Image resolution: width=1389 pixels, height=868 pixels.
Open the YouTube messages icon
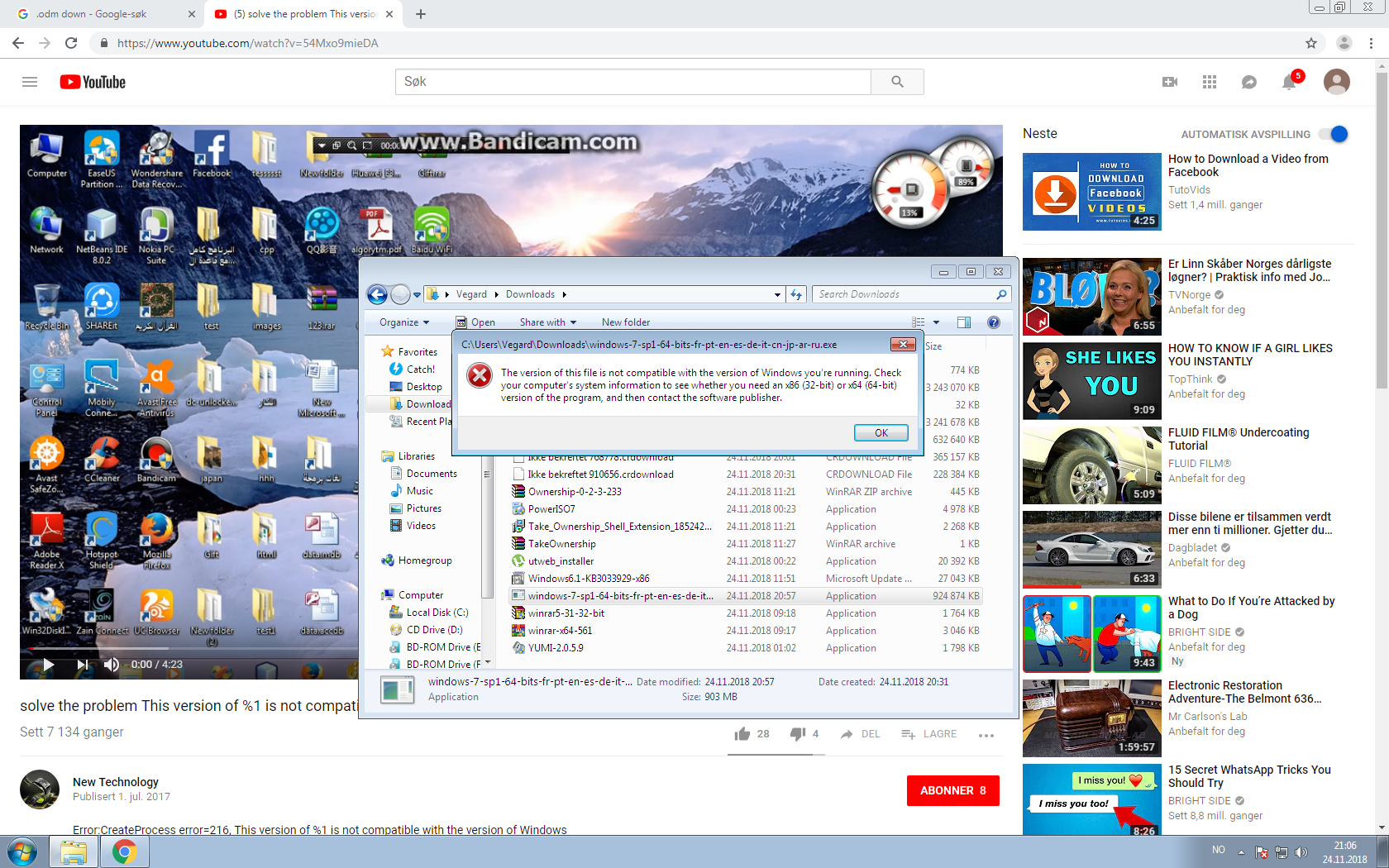click(x=1249, y=82)
